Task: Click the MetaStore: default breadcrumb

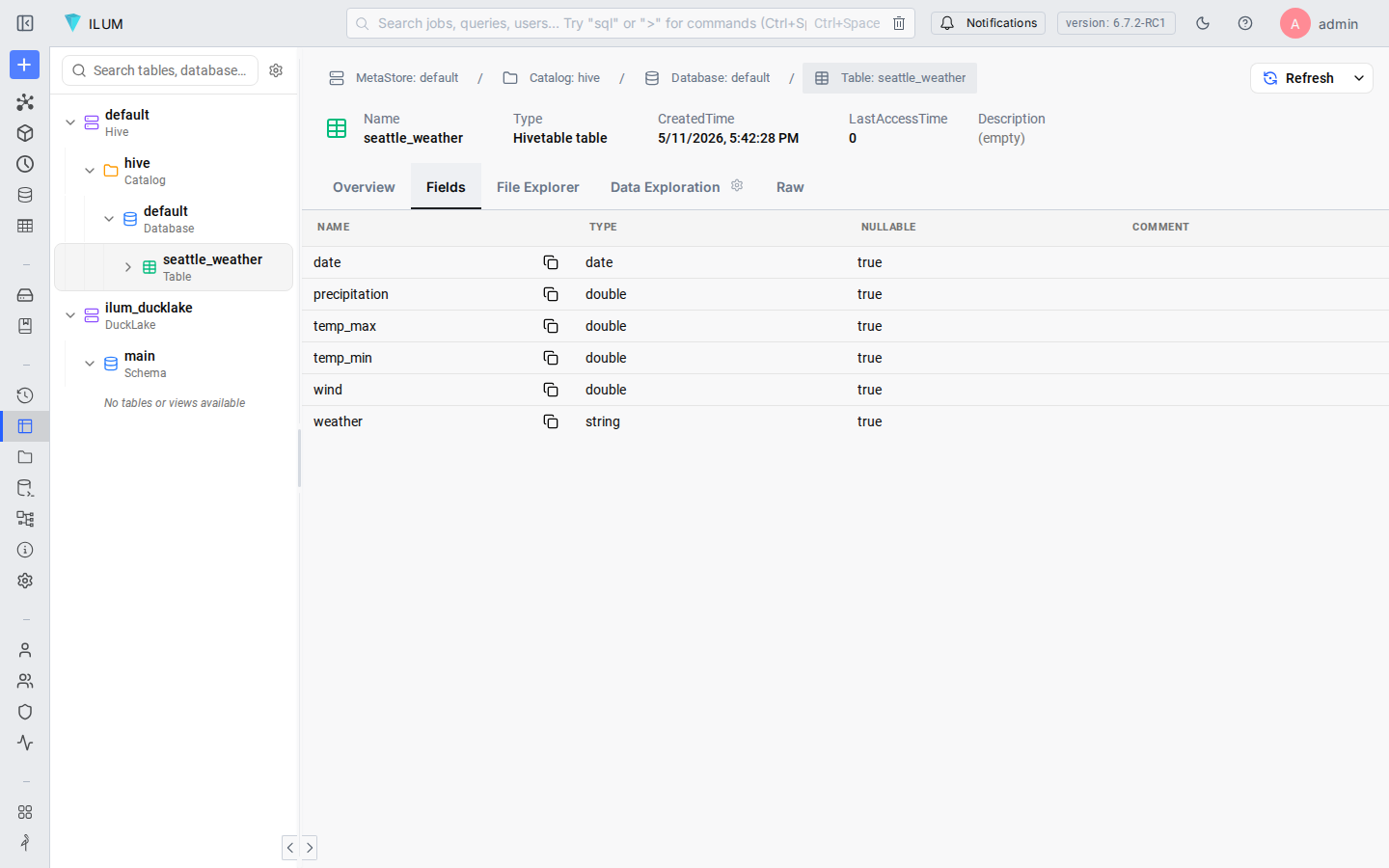Action: [x=394, y=78]
